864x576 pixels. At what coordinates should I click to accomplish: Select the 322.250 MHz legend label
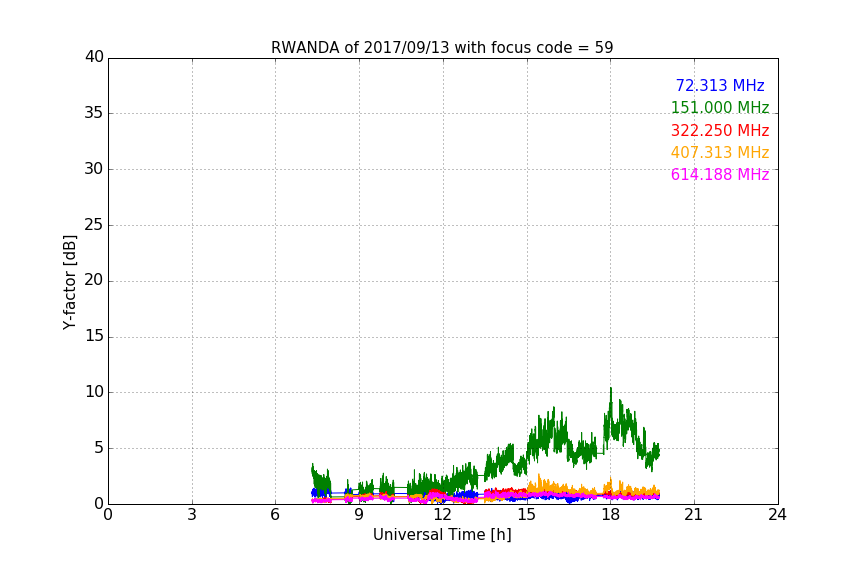pyautogui.click(x=720, y=130)
